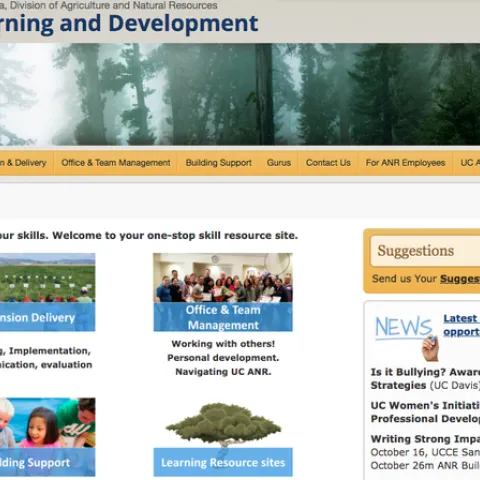Open the Is it Bullying news item
This screenshot has height=480, width=480.
pyautogui.click(x=425, y=379)
